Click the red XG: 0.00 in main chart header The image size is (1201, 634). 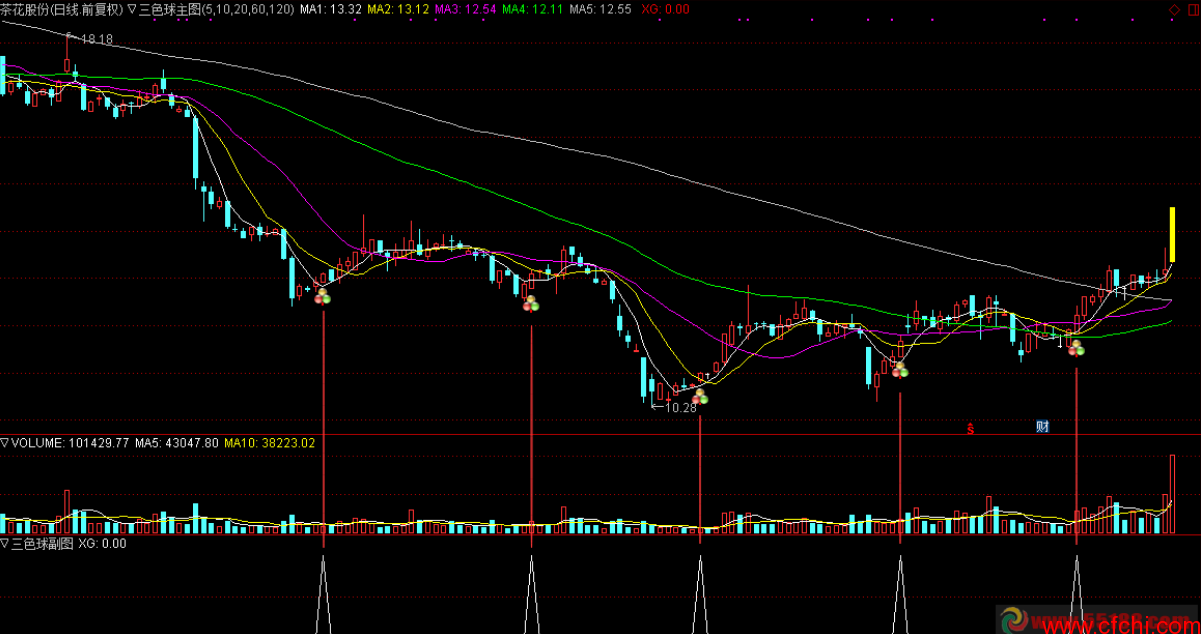click(664, 8)
